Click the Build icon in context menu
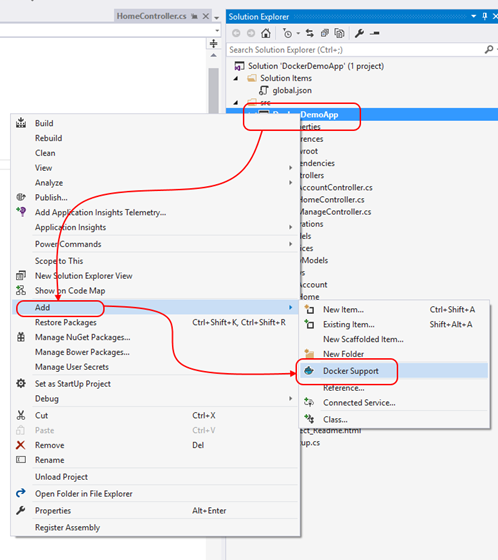 tap(21, 123)
